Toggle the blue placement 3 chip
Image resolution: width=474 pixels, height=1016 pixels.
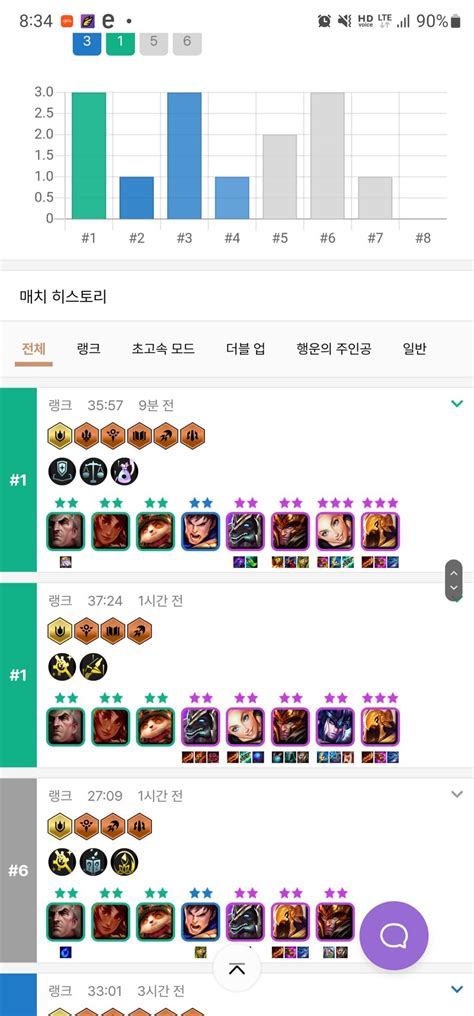click(87, 41)
